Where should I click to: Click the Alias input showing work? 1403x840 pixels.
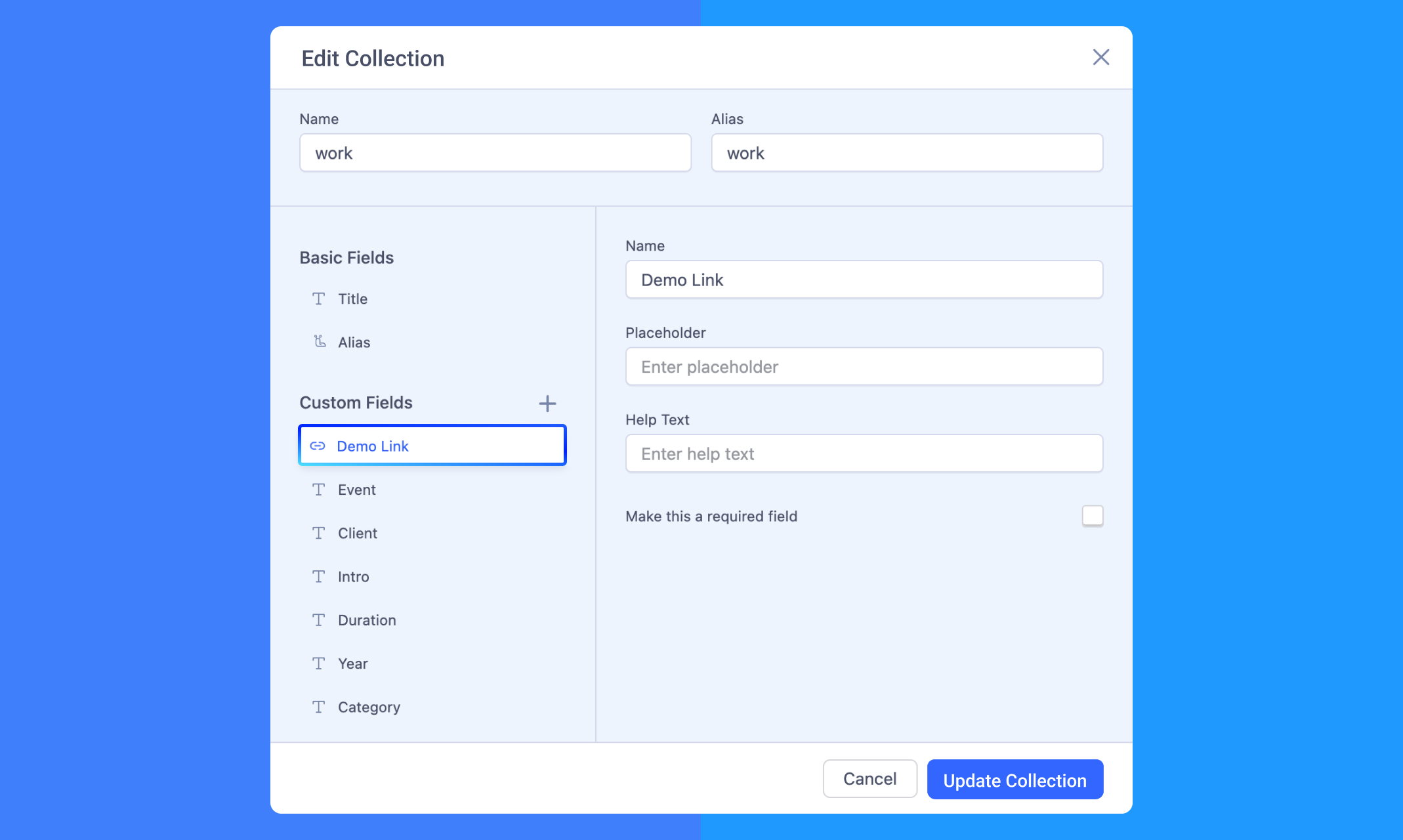coord(907,153)
